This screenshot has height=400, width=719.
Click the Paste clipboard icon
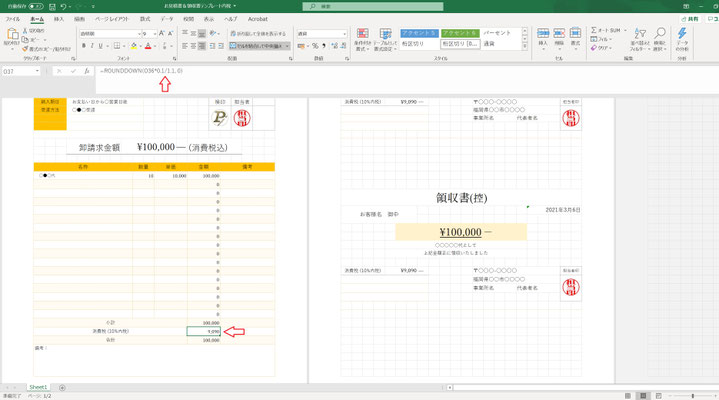[x=12, y=35]
